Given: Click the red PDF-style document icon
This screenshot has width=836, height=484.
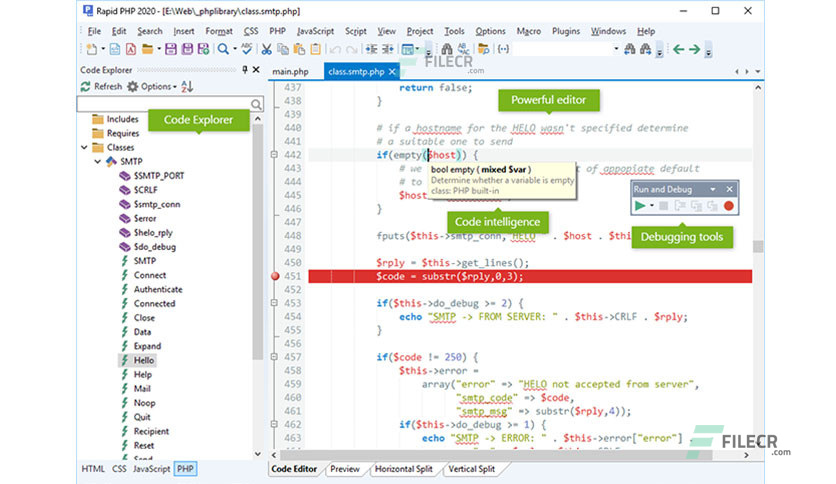Looking at the screenshot, I should 131,50.
